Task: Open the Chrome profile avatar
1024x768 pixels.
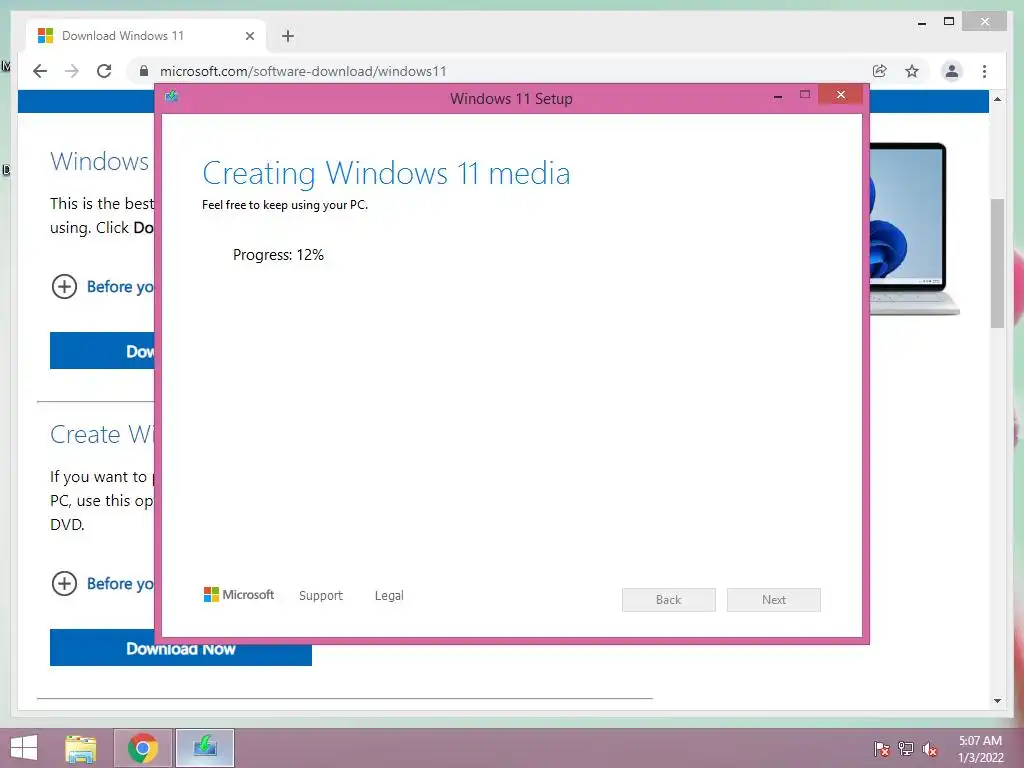Action: pos(952,71)
